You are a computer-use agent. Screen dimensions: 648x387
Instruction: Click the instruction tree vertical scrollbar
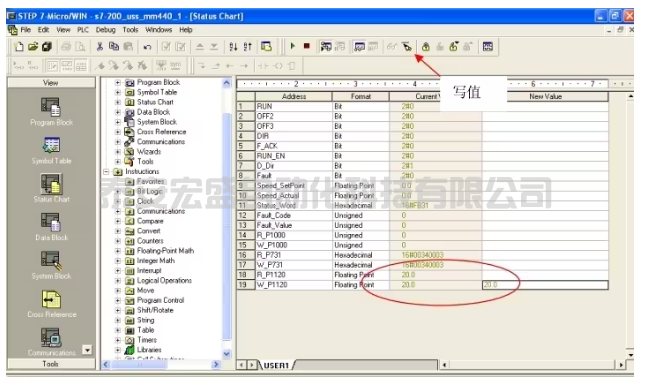[x=226, y=218]
